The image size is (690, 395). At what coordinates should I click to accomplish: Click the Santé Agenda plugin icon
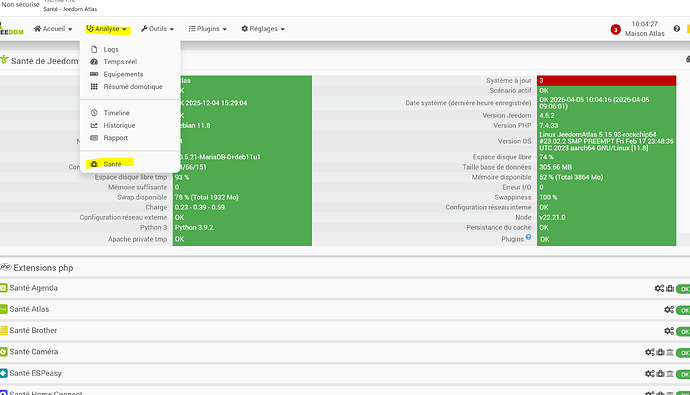pyautogui.click(x=4, y=288)
